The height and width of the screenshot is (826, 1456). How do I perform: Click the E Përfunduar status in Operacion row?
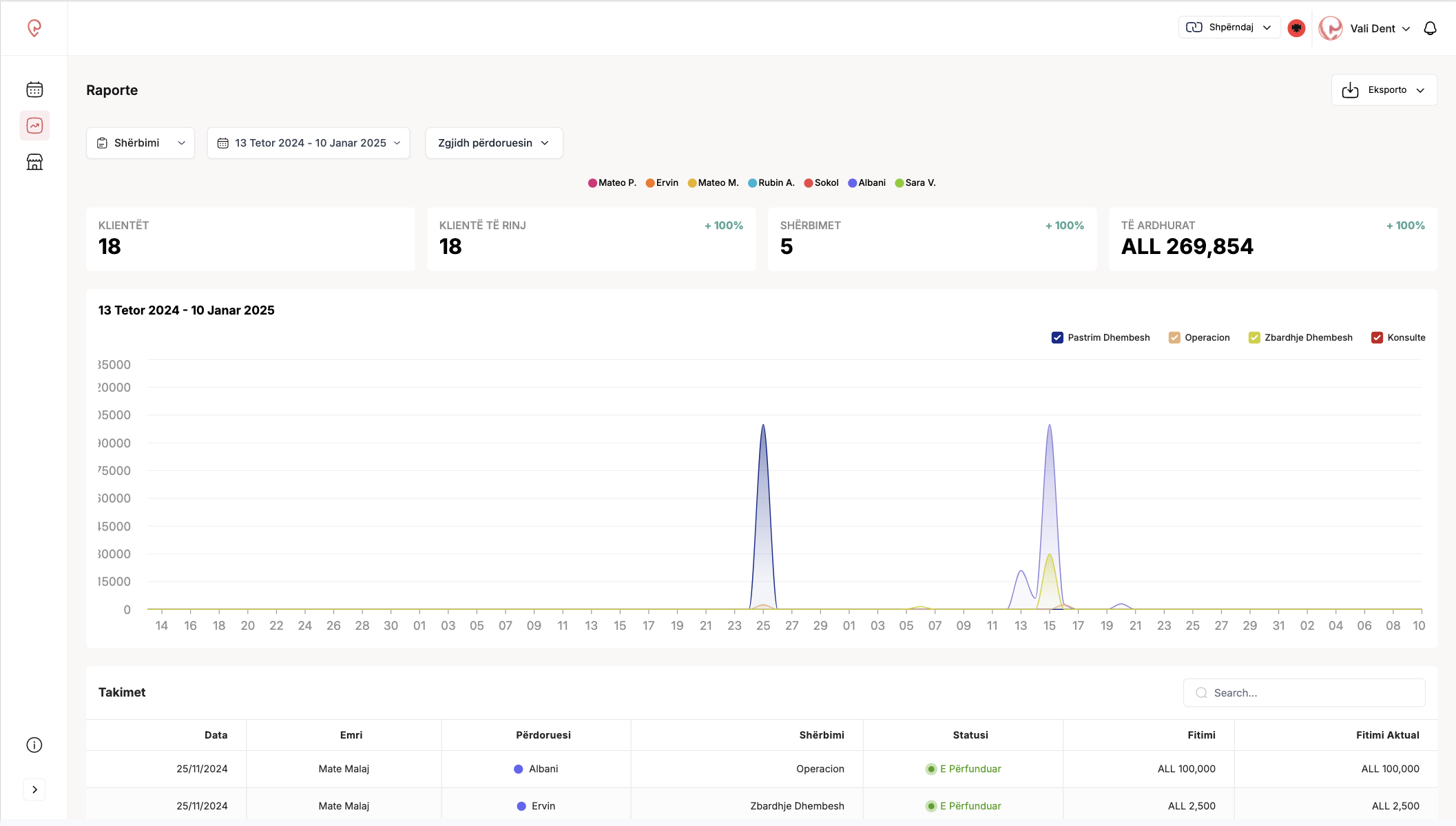964,769
